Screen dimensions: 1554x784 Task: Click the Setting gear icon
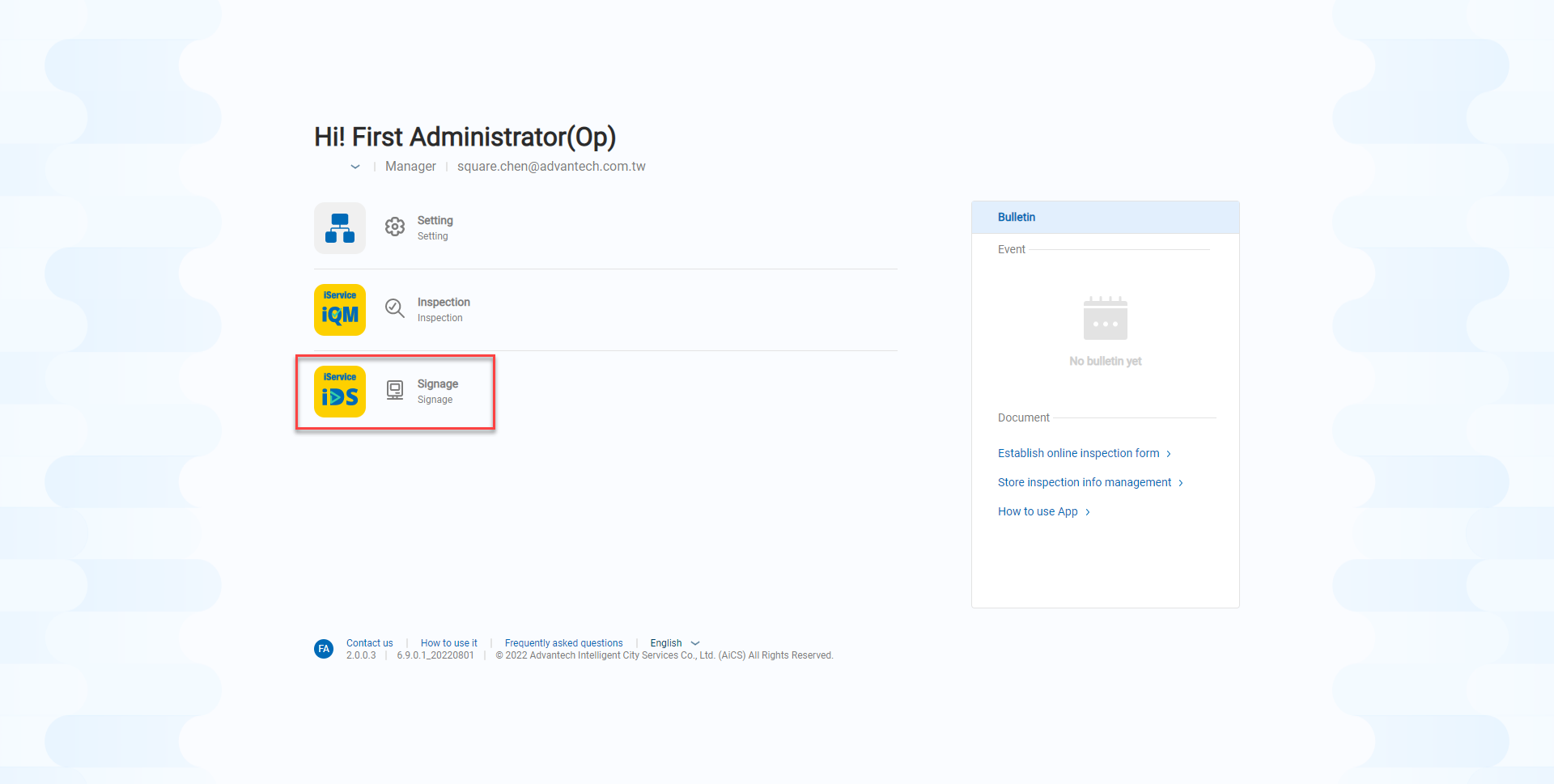click(x=395, y=227)
